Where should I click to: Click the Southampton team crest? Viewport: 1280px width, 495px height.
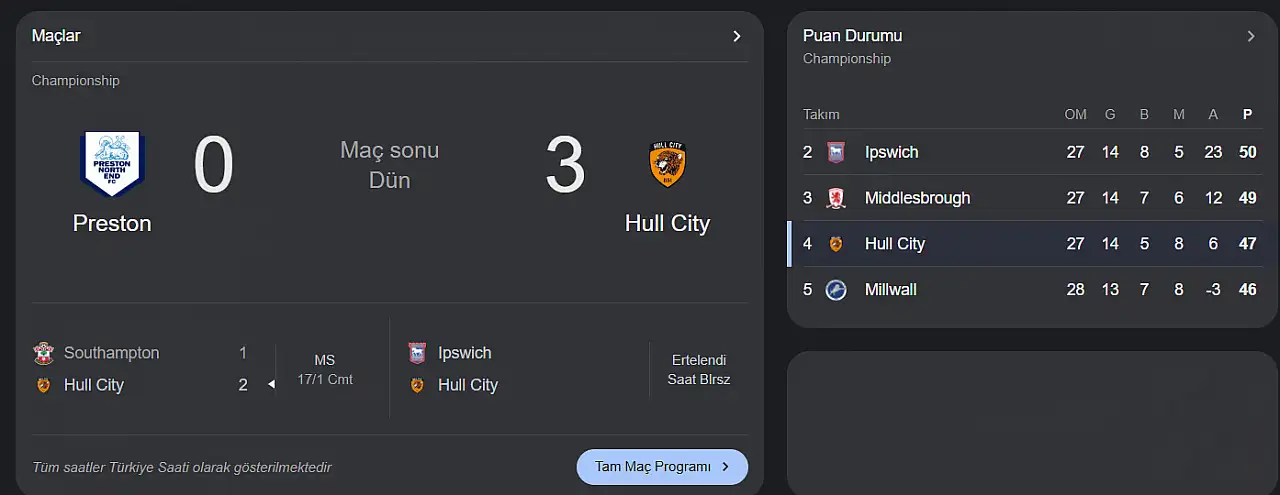click(x=43, y=353)
